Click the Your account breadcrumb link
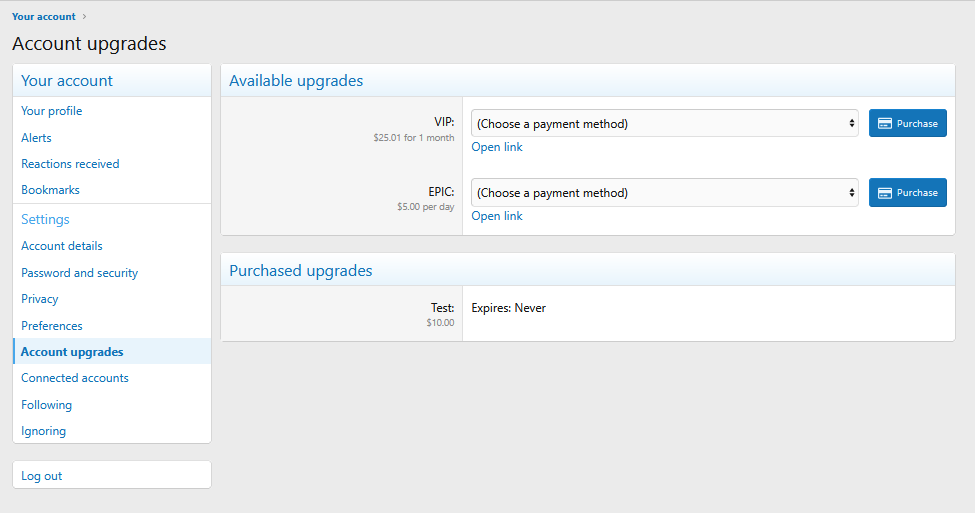 [x=44, y=17]
